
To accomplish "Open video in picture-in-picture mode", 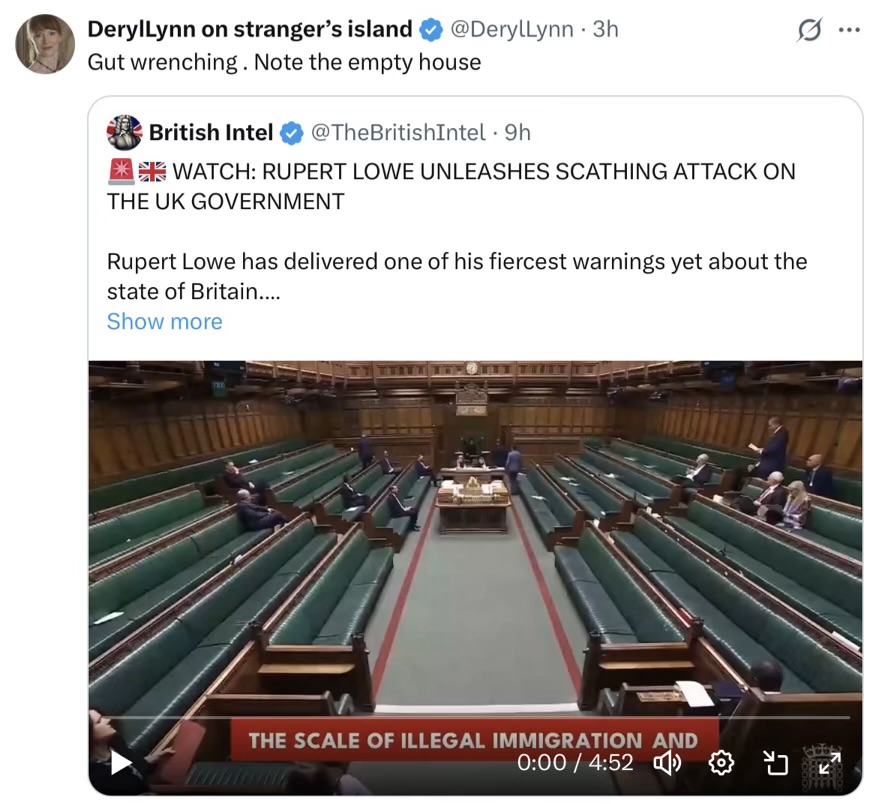I will [776, 763].
